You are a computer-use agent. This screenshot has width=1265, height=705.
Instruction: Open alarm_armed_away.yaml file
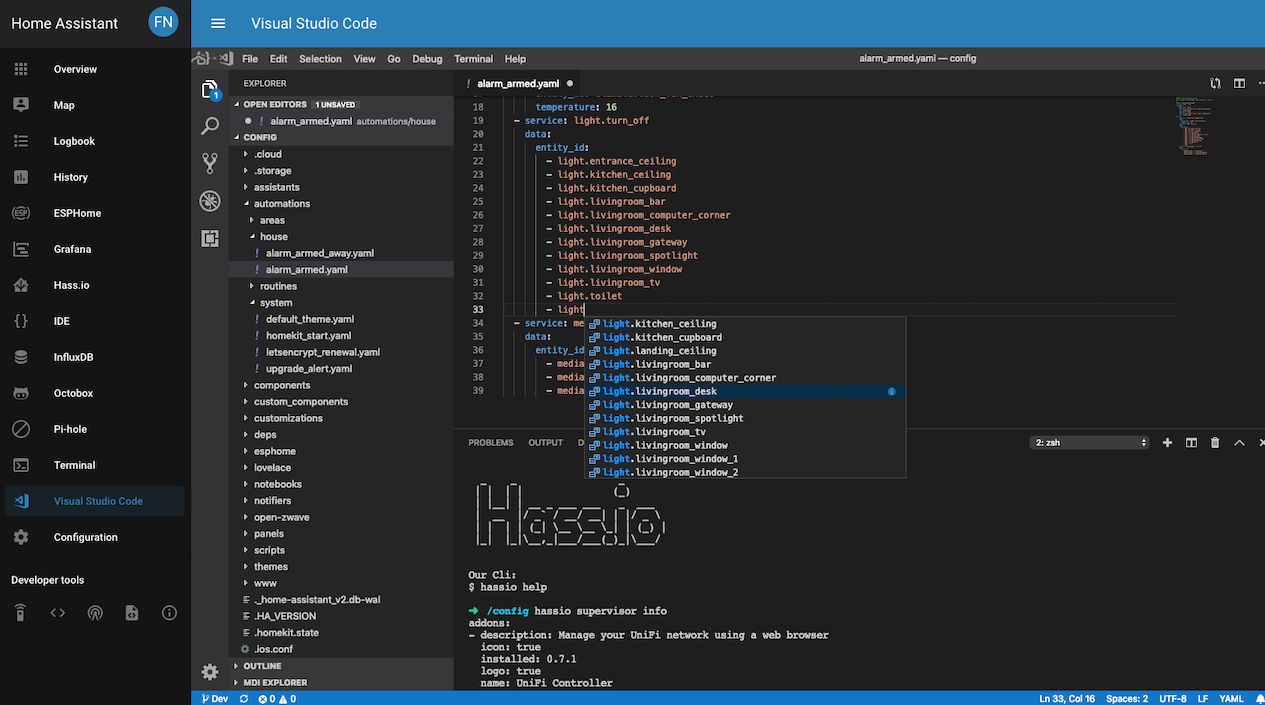[x=322, y=252]
